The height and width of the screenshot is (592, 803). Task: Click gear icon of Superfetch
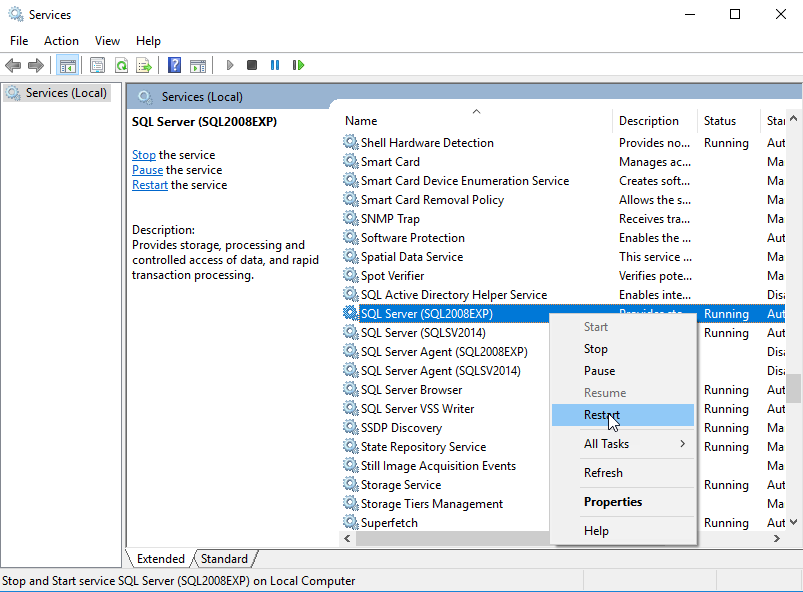point(350,522)
